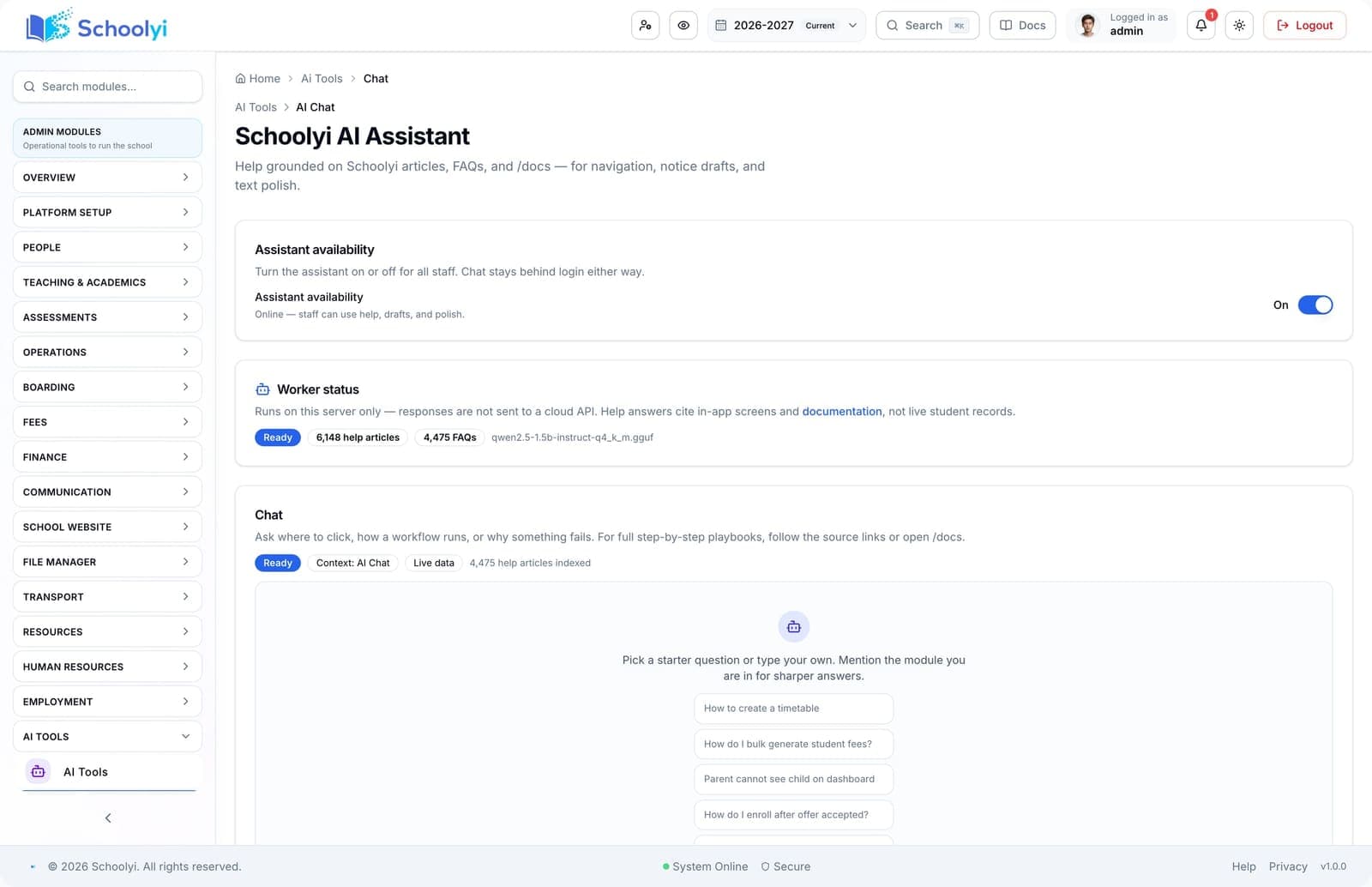Screen dimensions: 1372x887
Task: Select AI Tools sidebar item
Action: tap(110, 772)
